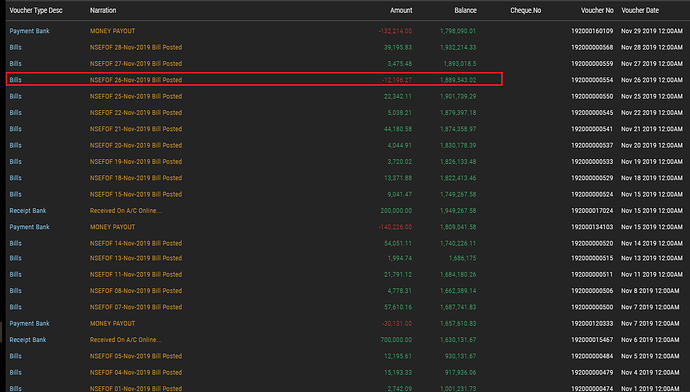
Task: Select the highlighted NSEFOF 26-Nov-2019 bill row
Action: (254, 80)
